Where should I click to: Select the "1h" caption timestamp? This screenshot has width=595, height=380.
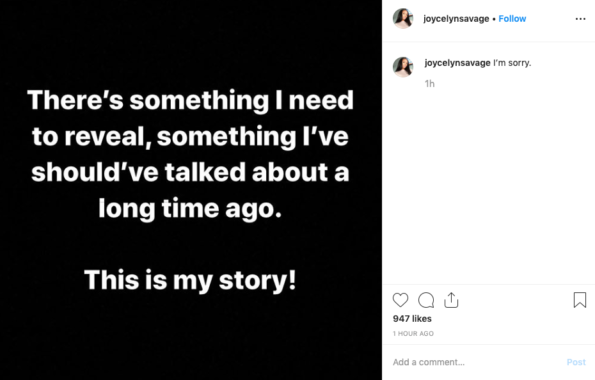pyautogui.click(x=430, y=84)
